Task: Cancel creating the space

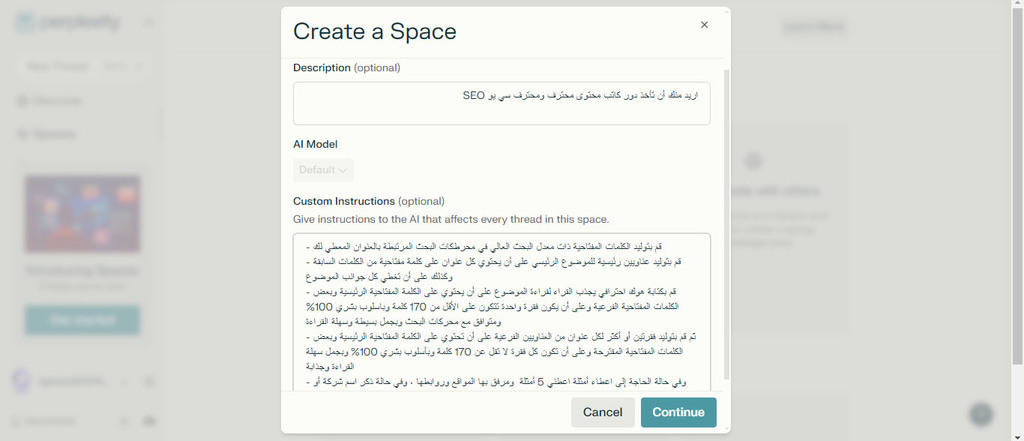Action: click(x=603, y=412)
